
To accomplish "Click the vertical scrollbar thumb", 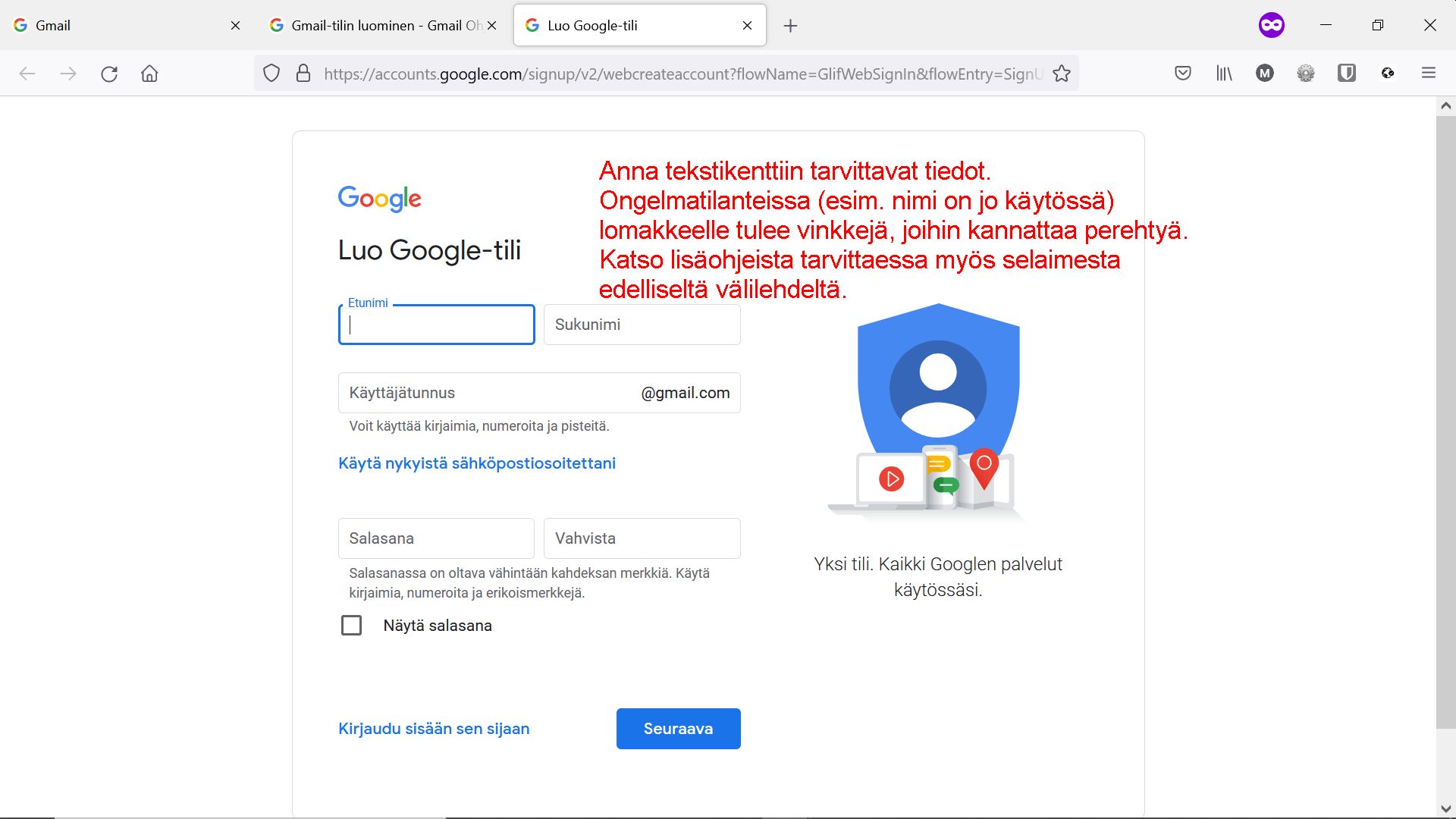I will pos(1445,422).
